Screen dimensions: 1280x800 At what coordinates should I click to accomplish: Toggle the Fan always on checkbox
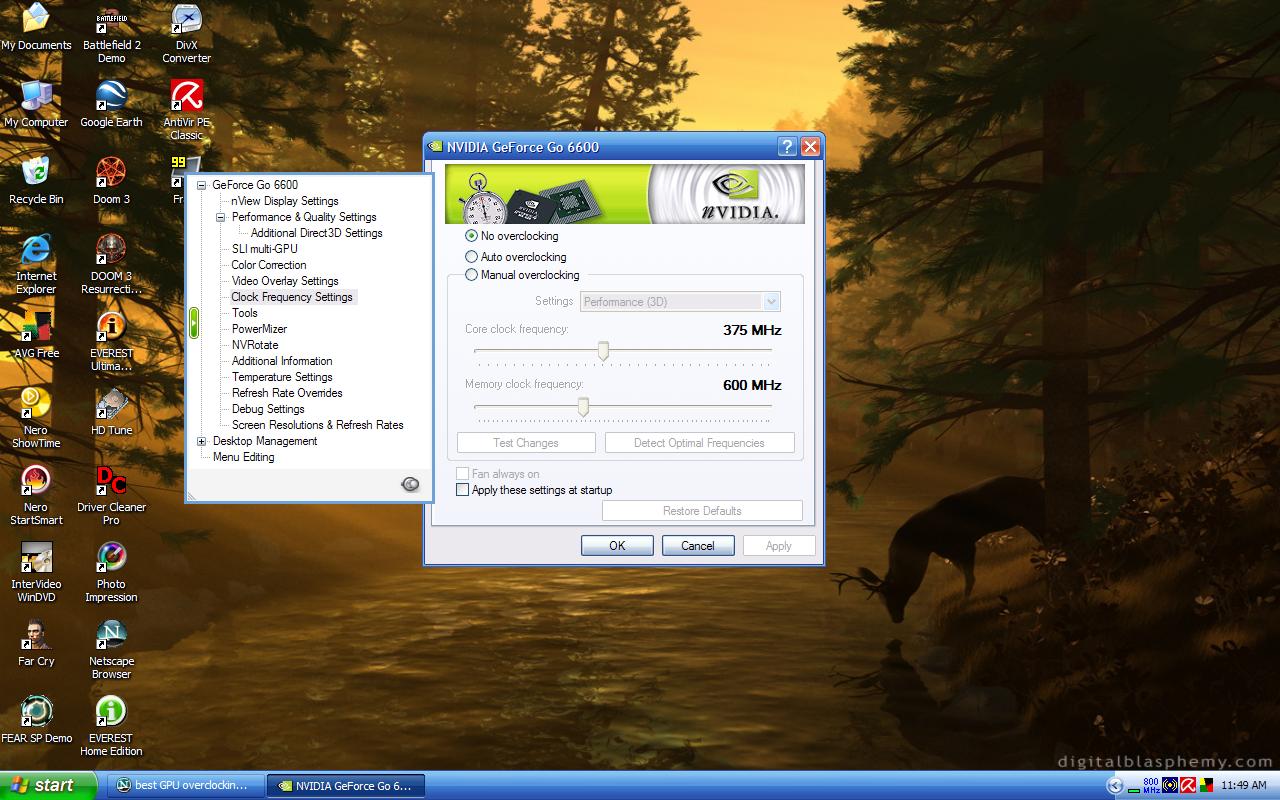tap(498, 474)
